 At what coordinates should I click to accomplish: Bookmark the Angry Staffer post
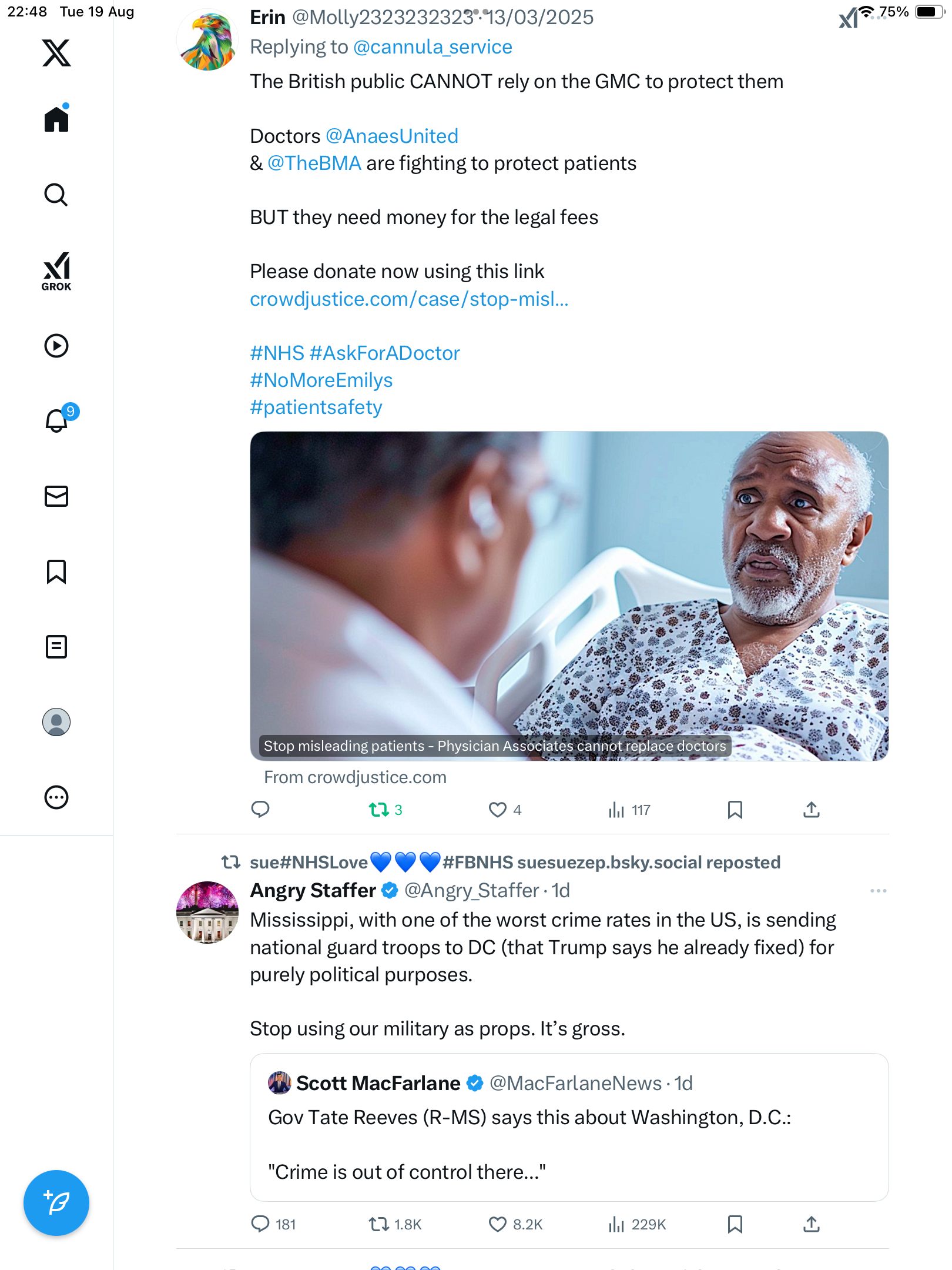click(735, 1224)
